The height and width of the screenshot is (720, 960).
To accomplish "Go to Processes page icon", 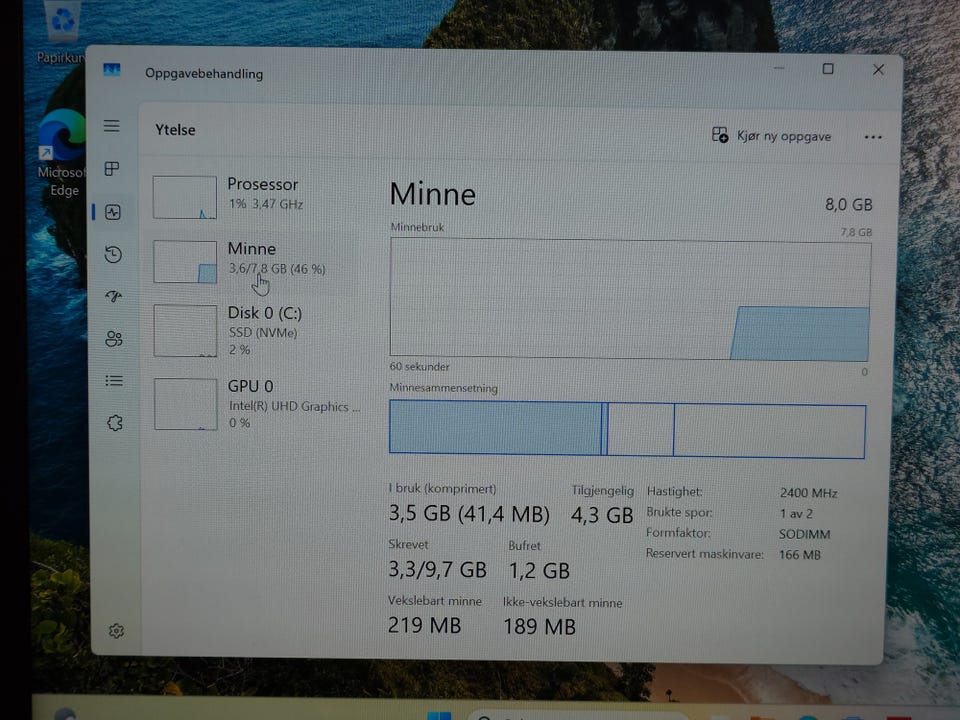I will [x=112, y=169].
